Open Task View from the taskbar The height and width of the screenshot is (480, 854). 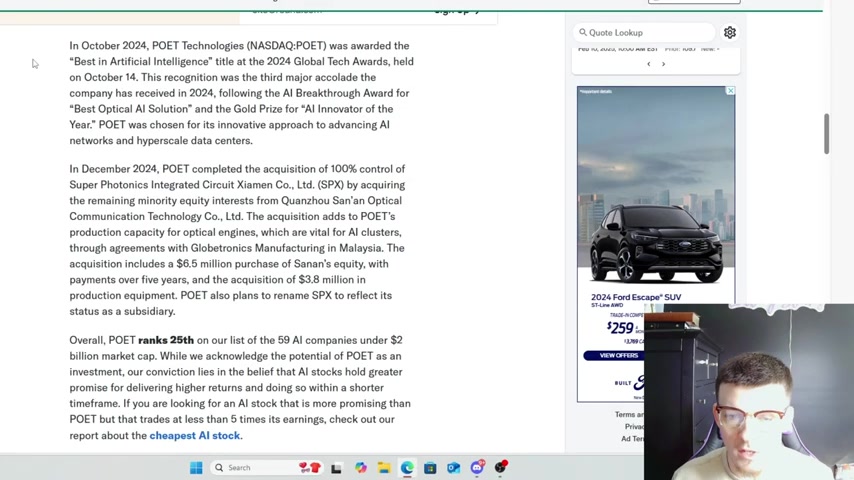336,468
